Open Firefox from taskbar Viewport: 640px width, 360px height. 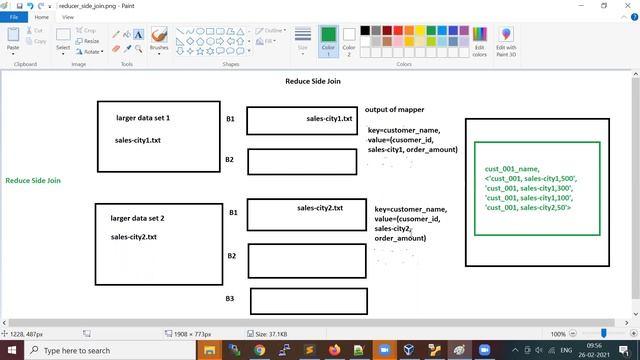click(x=334, y=350)
